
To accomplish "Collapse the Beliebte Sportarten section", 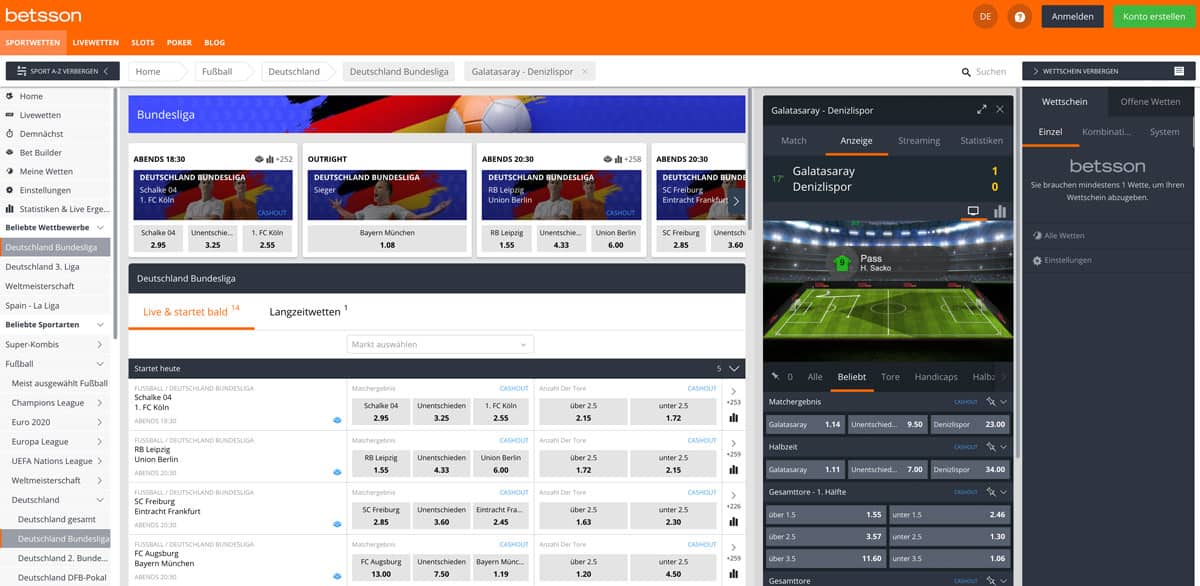I will [100, 325].
